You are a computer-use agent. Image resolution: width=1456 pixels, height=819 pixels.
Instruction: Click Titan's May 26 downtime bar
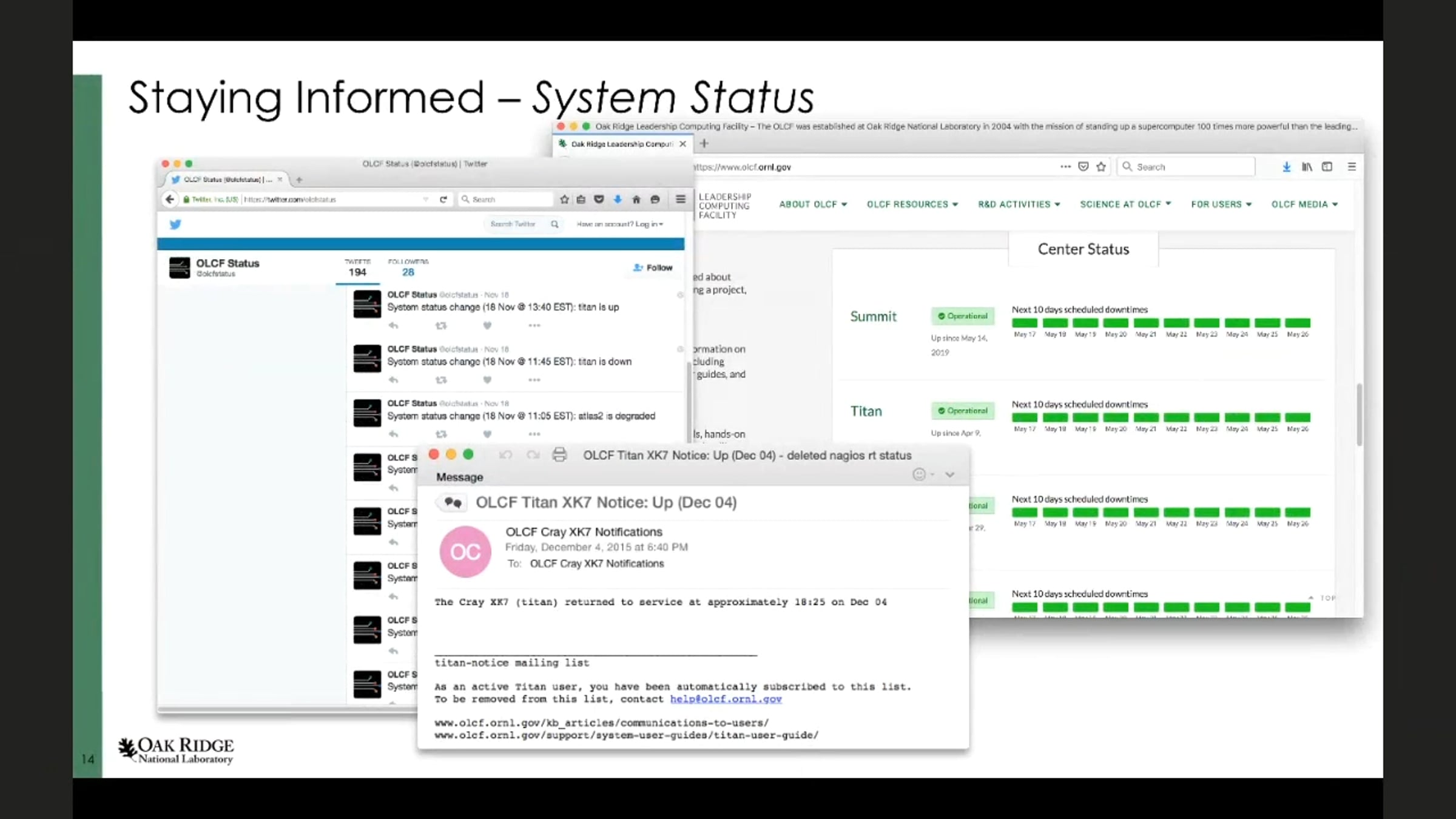[x=1298, y=417]
